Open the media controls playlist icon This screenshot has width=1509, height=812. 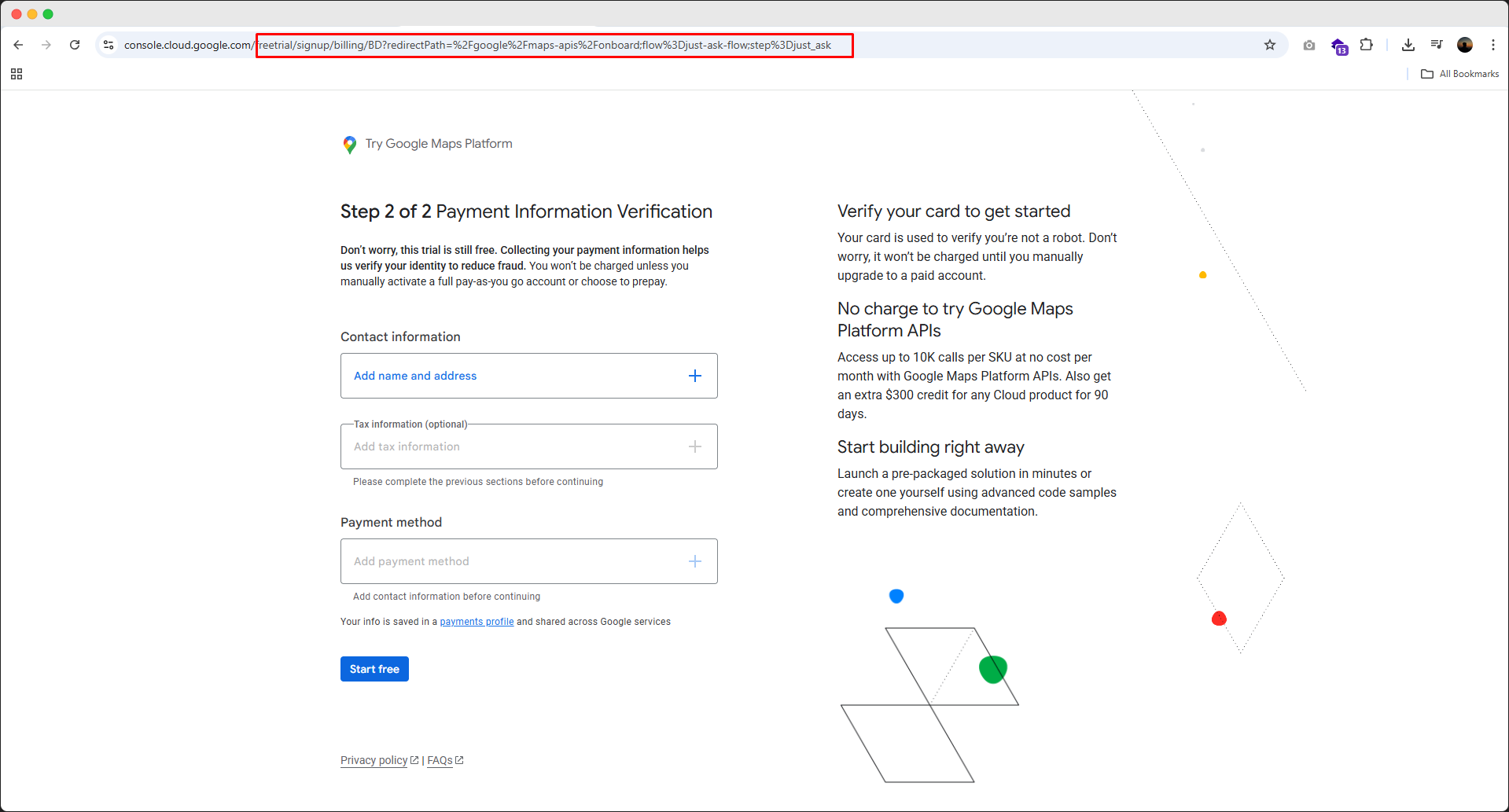pos(1437,45)
